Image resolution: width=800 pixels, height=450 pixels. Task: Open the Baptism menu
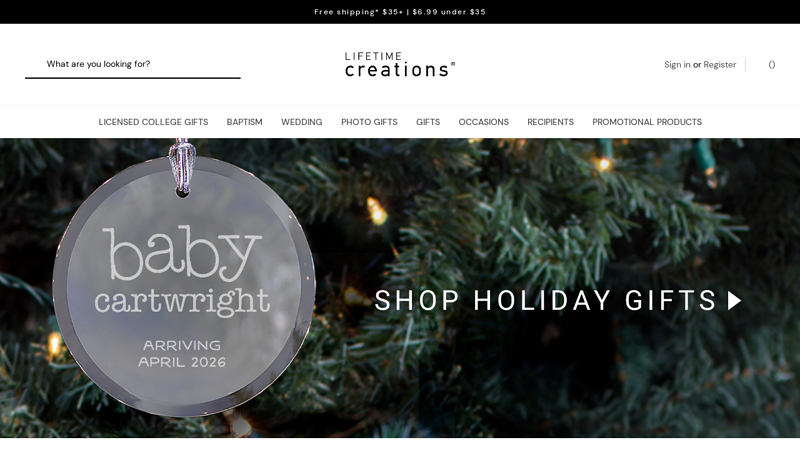[244, 122]
